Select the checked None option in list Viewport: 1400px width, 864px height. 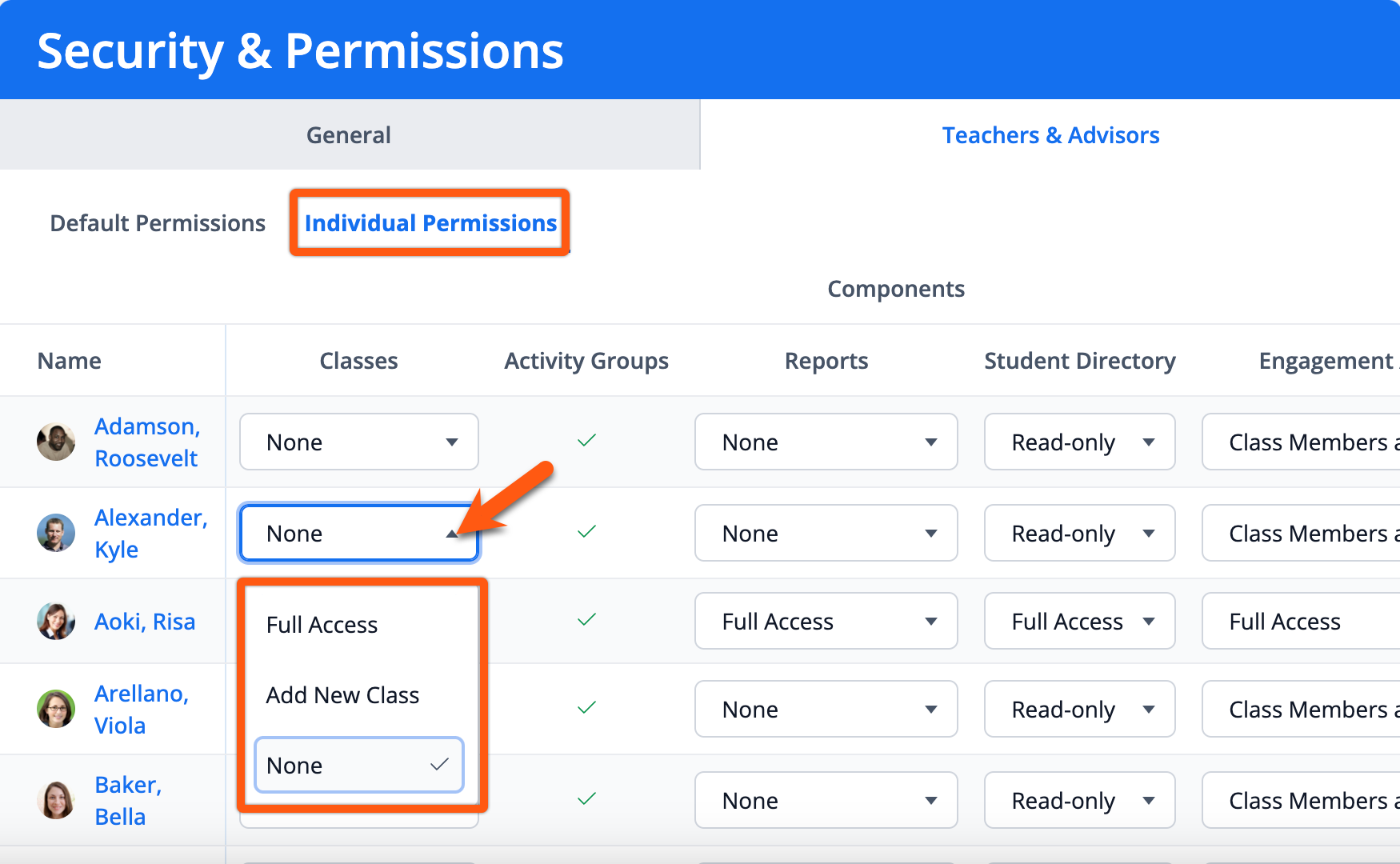point(358,766)
